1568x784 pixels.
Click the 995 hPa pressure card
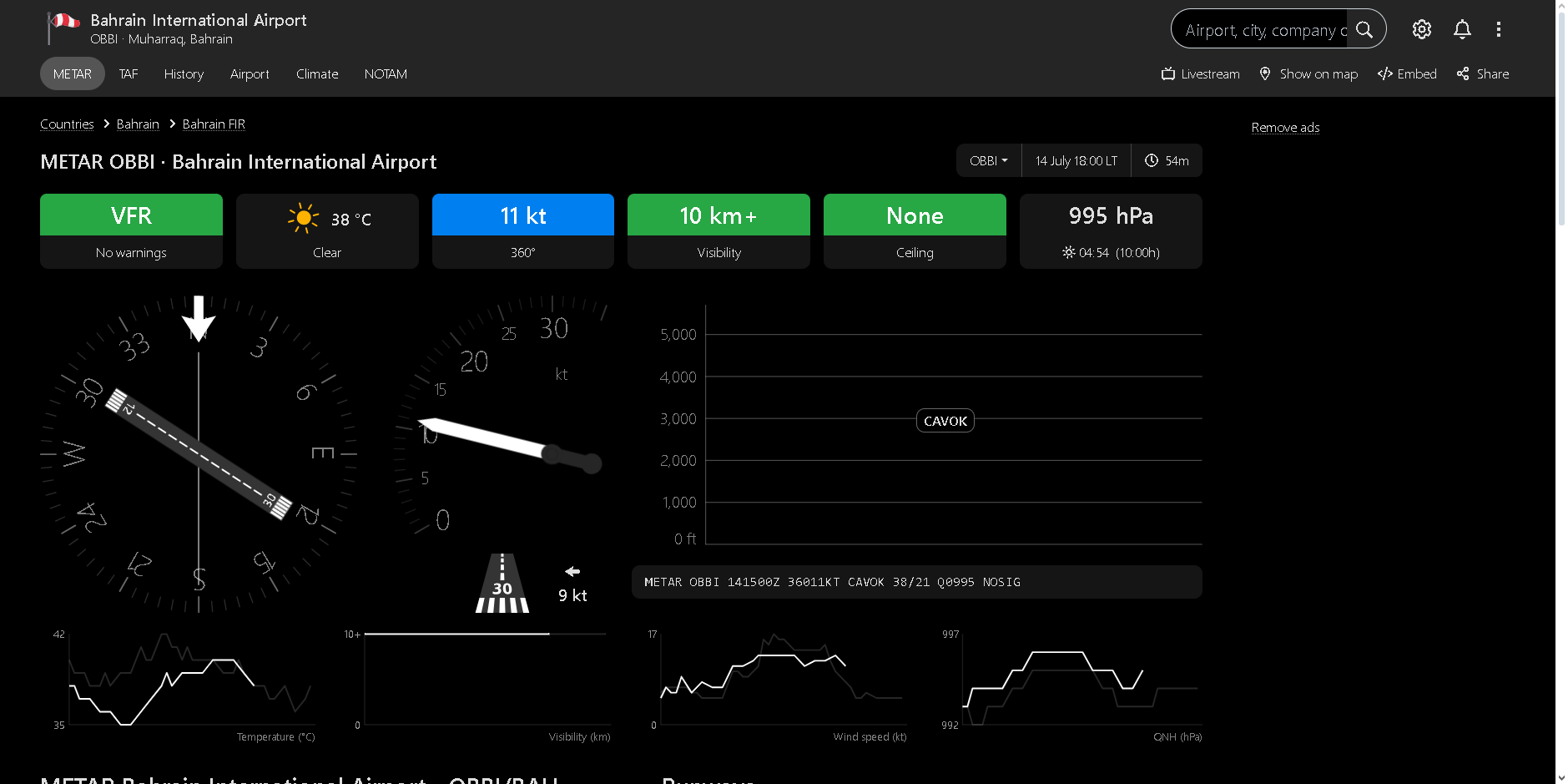point(1111,231)
